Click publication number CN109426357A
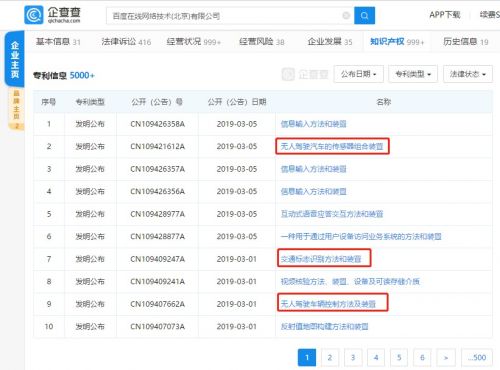 pyautogui.click(x=157, y=169)
